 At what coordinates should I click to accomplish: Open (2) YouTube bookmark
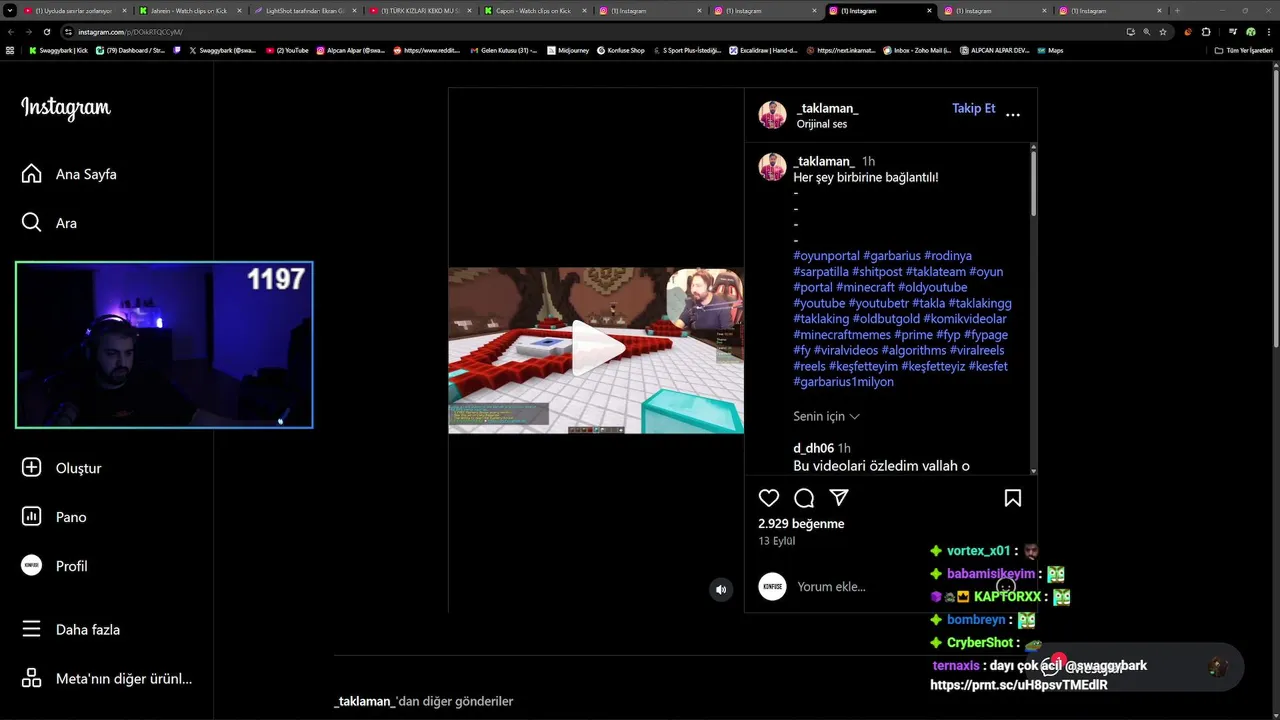[287, 50]
